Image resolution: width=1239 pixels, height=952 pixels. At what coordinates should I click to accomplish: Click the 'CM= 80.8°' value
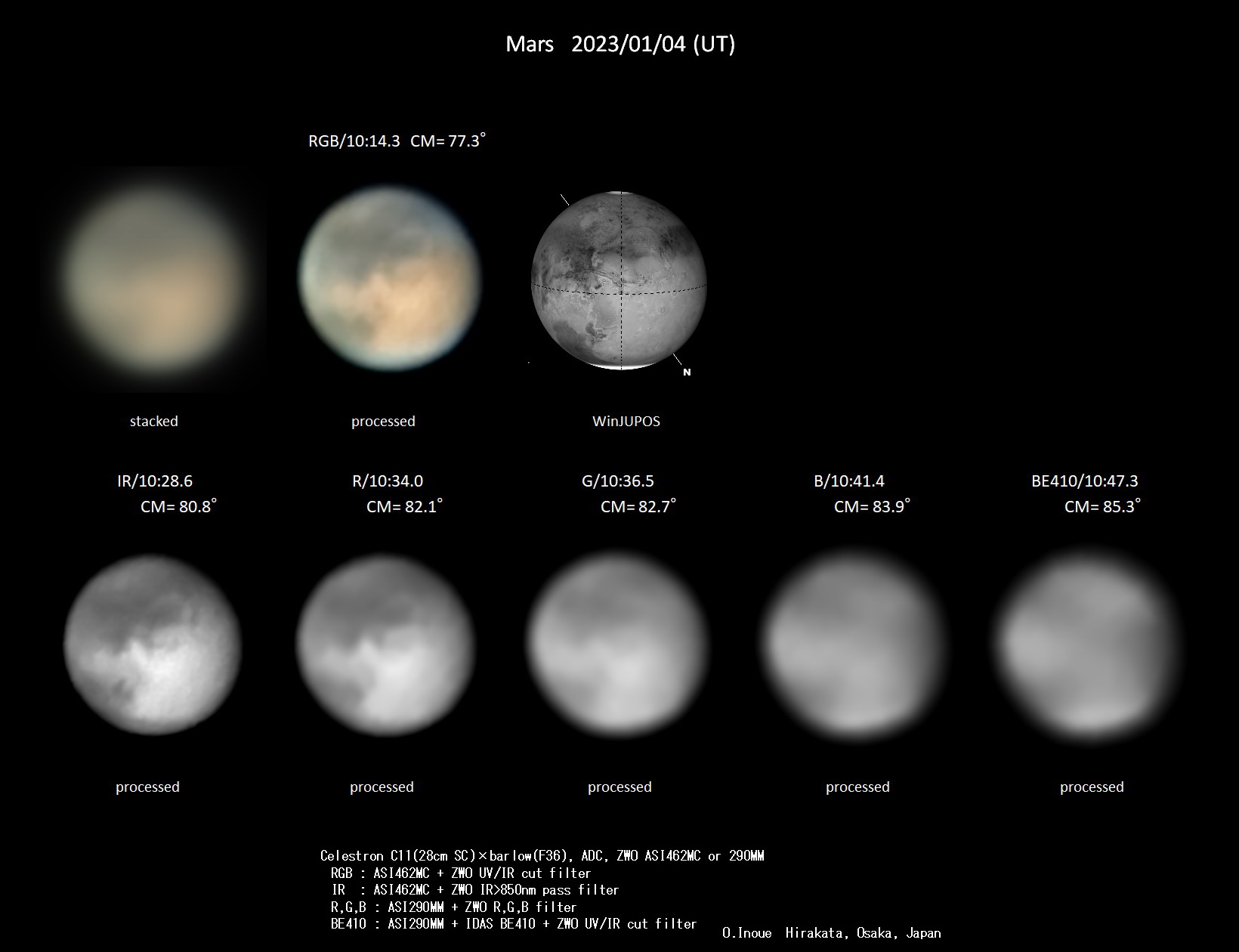(x=178, y=506)
